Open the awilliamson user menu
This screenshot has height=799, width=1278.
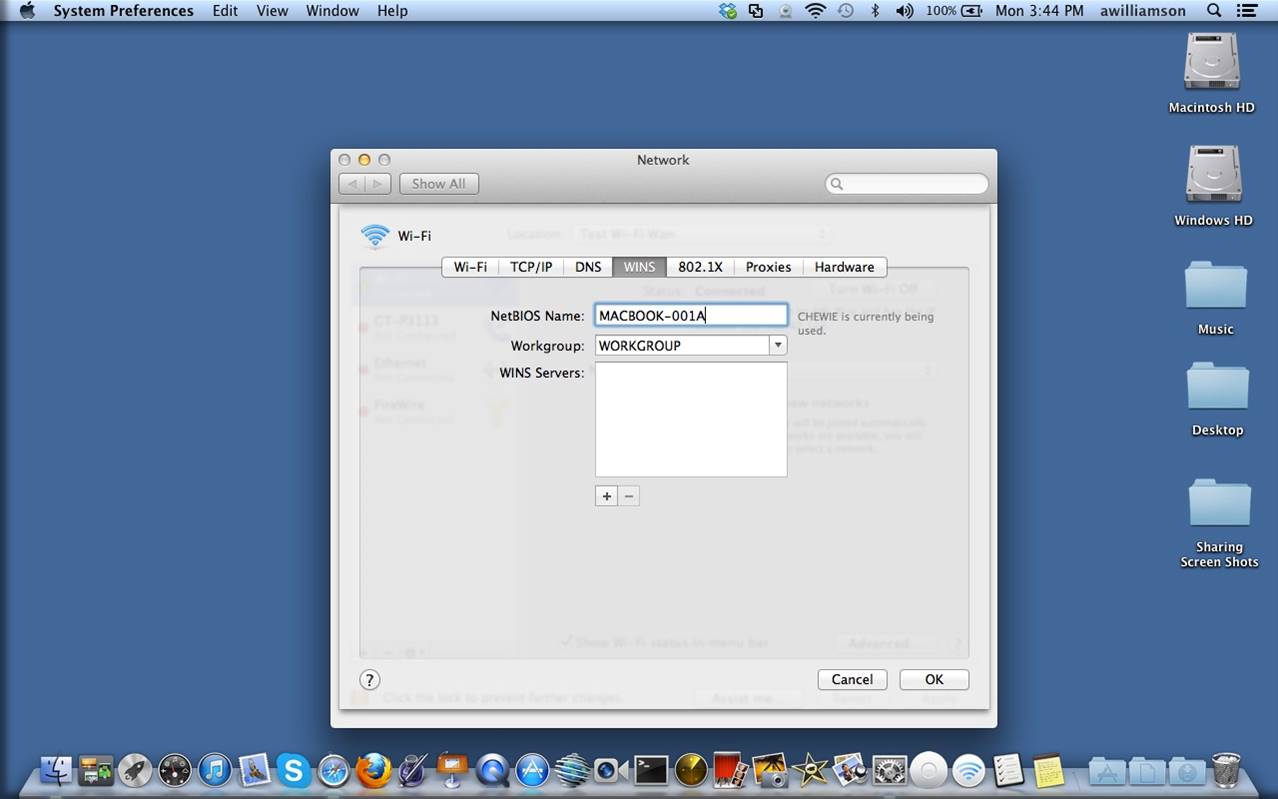(x=1128, y=11)
